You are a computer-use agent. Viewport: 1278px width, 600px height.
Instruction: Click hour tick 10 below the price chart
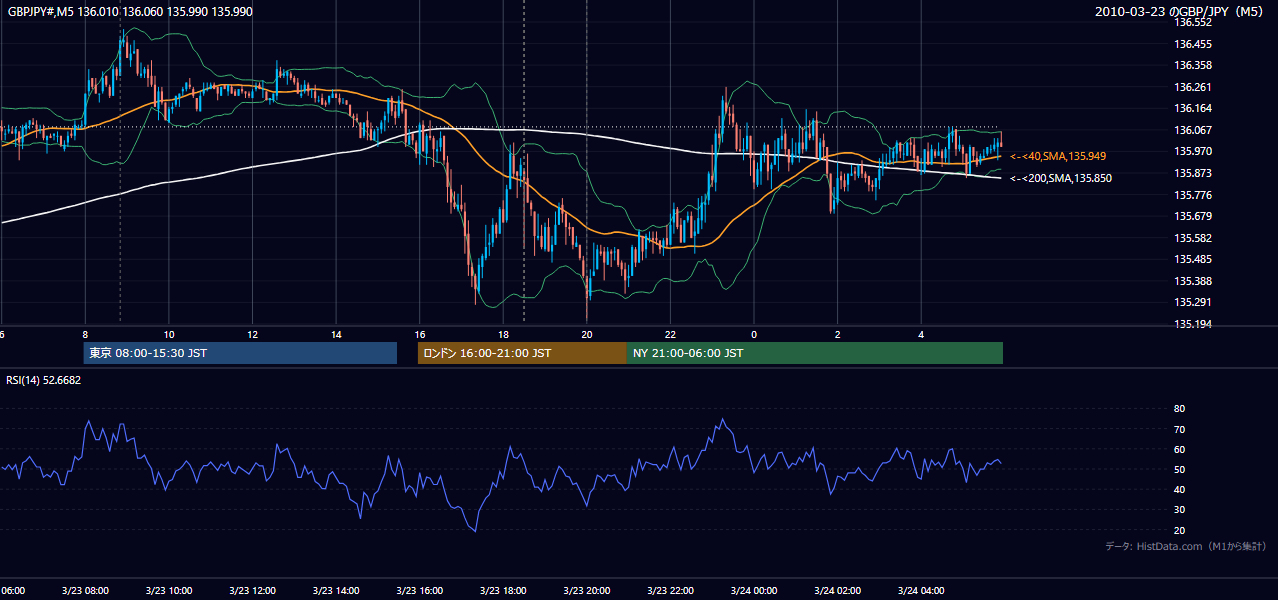169,334
